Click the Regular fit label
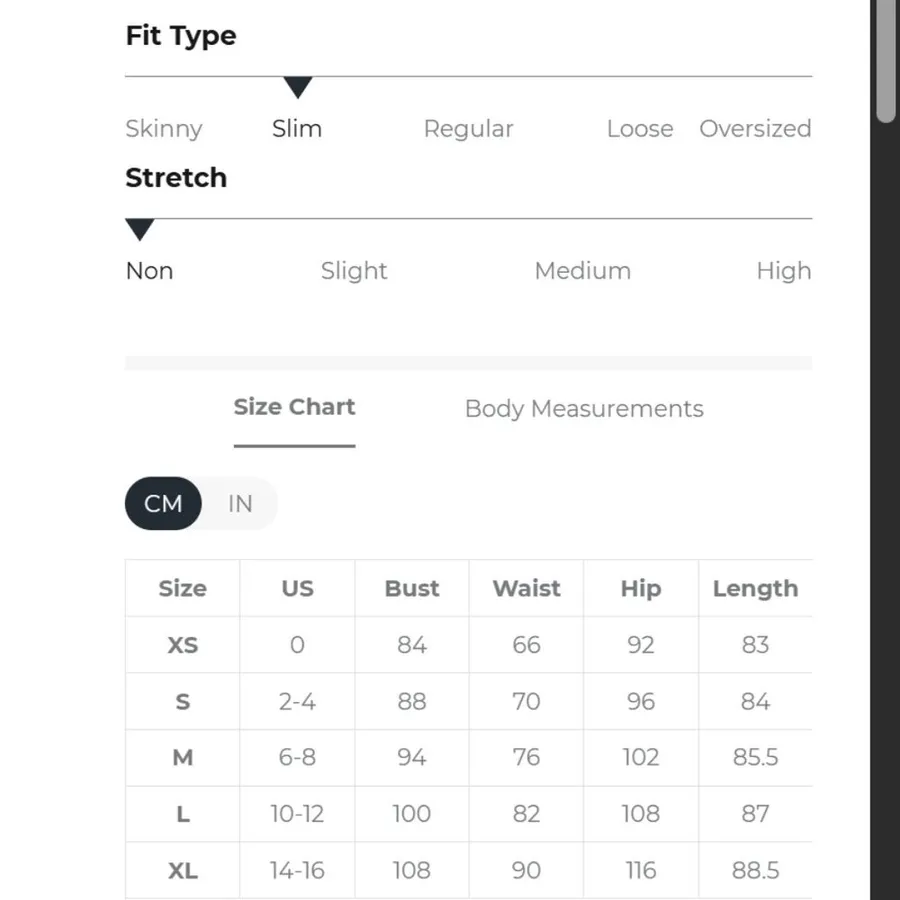The width and height of the screenshot is (900, 900). tap(468, 129)
